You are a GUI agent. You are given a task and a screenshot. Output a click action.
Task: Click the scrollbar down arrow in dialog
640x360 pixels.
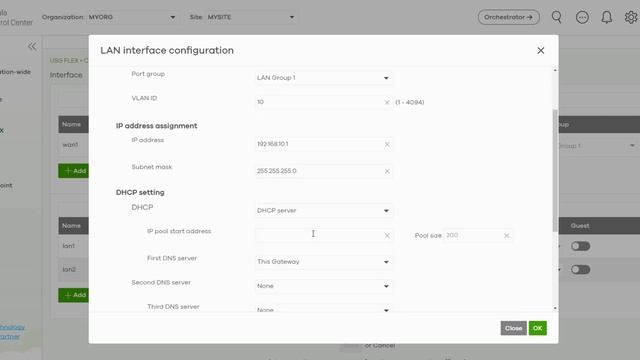pos(555,308)
